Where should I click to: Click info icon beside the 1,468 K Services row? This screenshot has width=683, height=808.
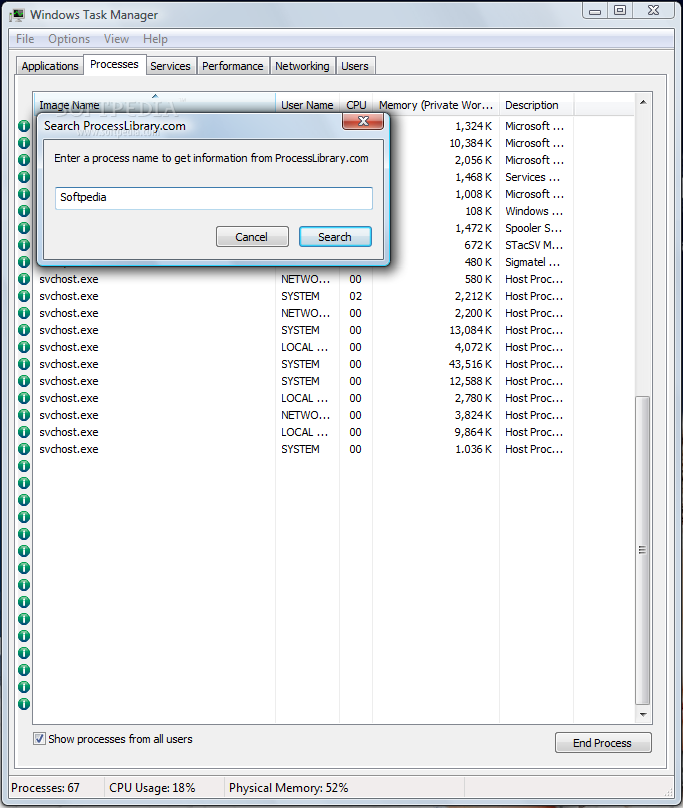(x=24, y=177)
